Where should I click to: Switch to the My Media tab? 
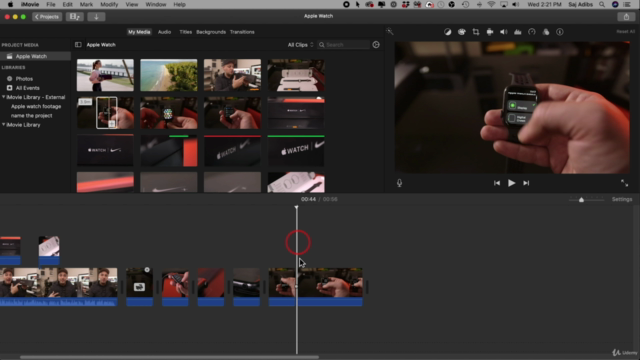click(x=139, y=32)
